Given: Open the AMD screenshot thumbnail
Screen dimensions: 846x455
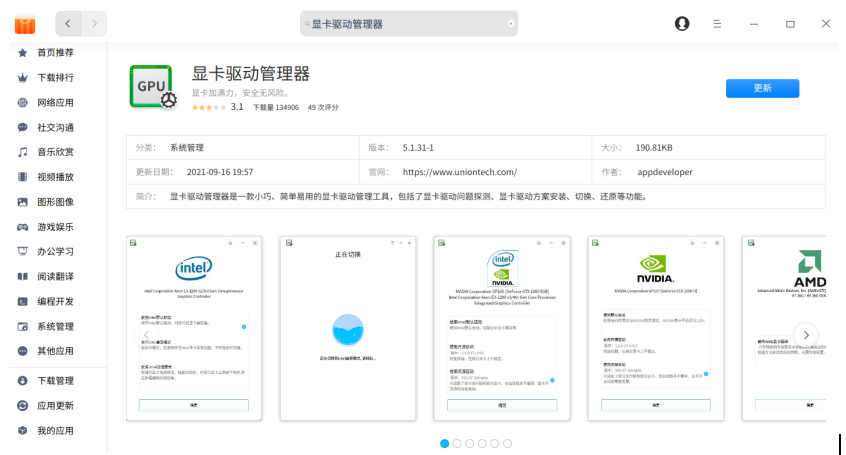Looking at the screenshot, I should click(x=784, y=328).
